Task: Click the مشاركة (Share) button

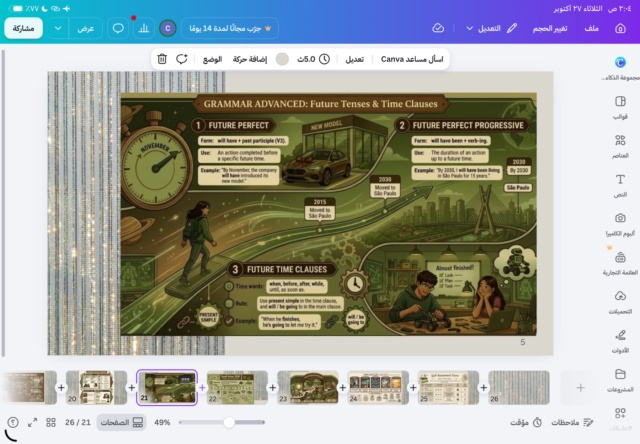Action: pos(23,28)
